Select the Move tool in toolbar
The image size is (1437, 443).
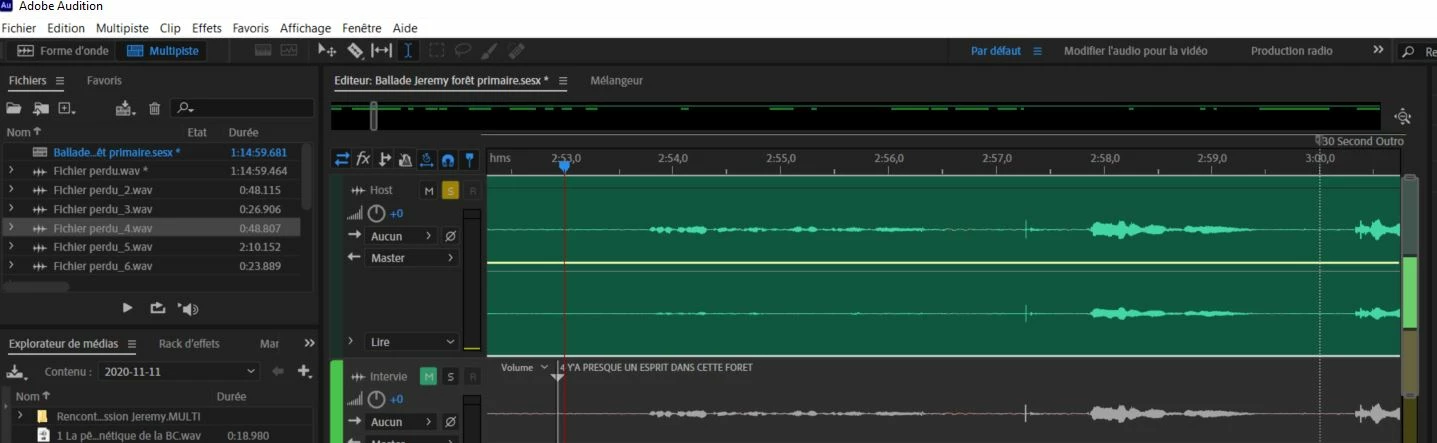point(327,50)
